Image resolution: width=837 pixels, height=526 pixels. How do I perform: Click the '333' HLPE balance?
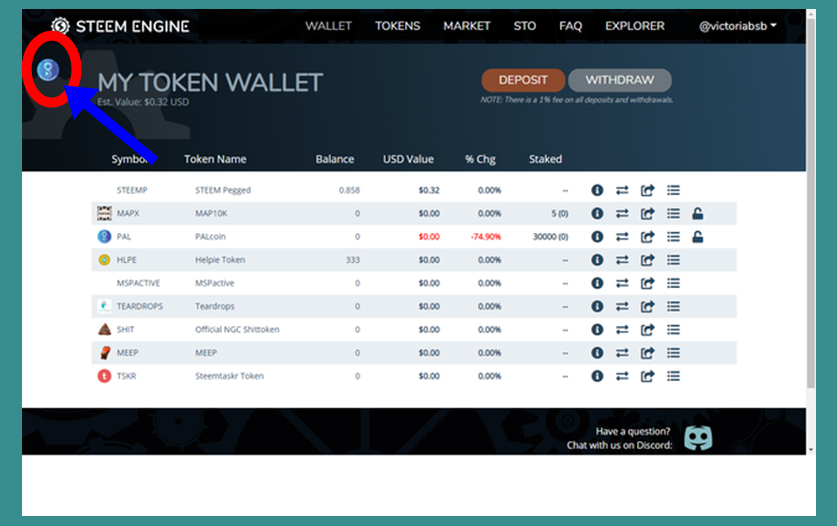tap(353, 260)
